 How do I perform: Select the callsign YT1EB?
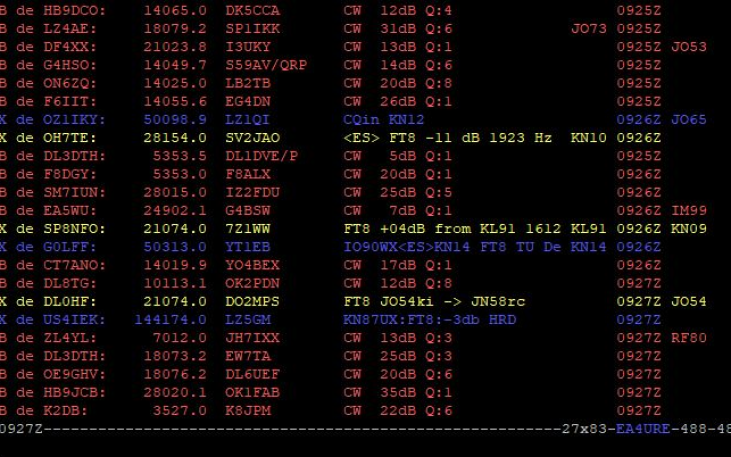click(248, 247)
